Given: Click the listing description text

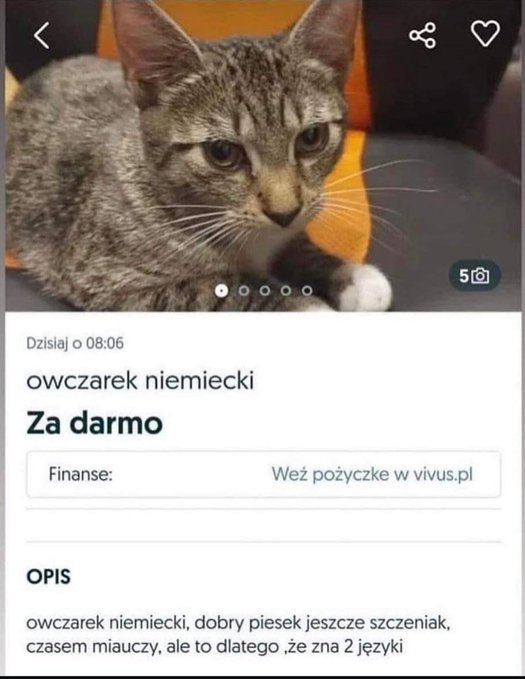Looking at the screenshot, I should click(x=238, y=635).
